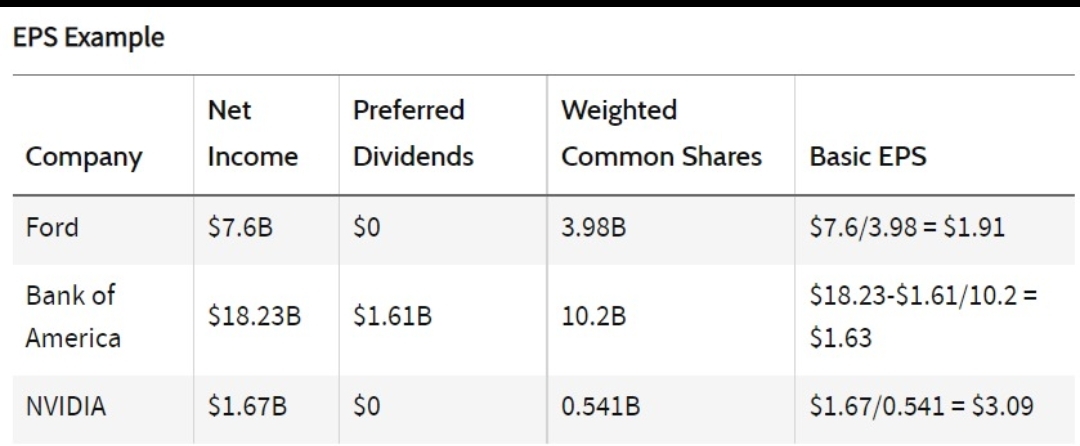Select the Ford company cell

(52, 228)
